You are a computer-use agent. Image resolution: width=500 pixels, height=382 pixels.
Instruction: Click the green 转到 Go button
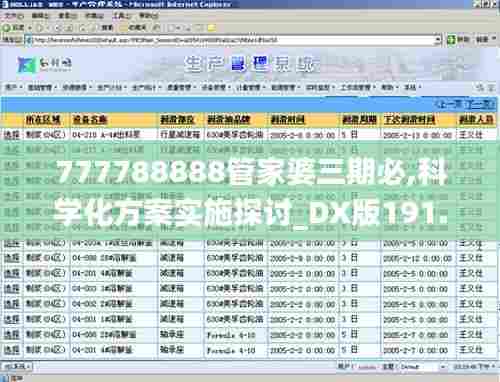pos(458,40)
